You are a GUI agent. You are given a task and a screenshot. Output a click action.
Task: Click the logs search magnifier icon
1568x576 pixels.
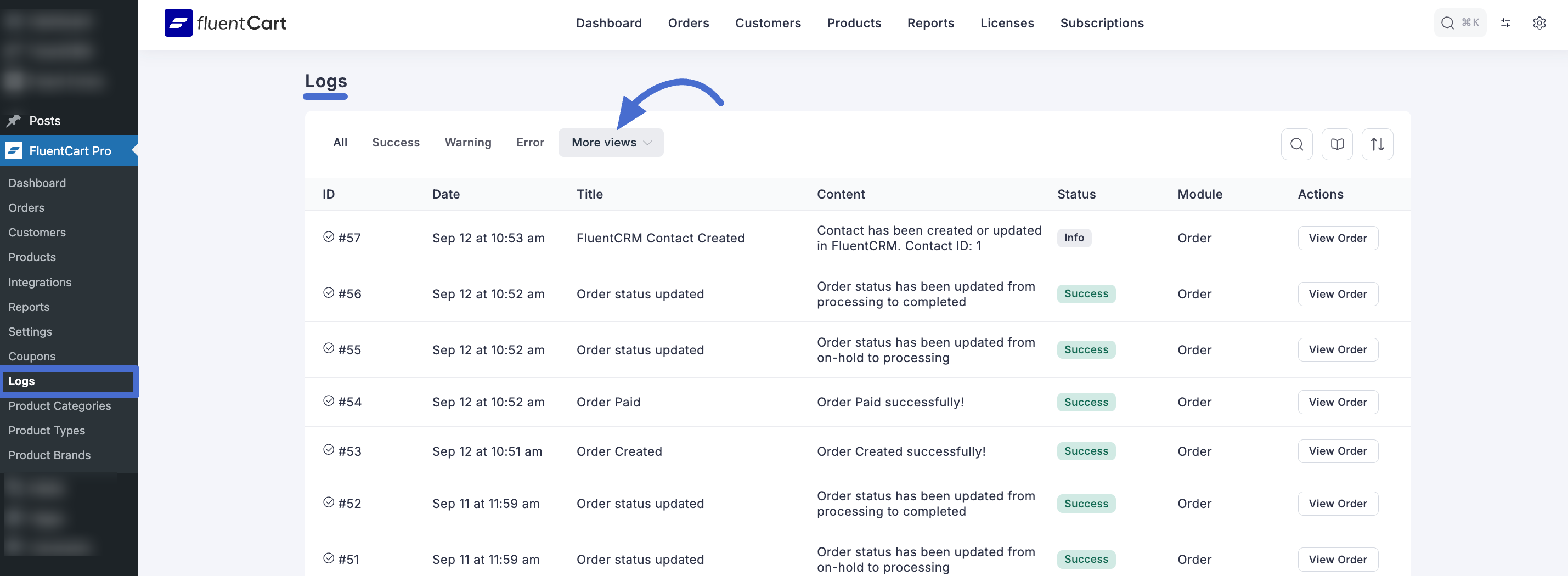1296,144
